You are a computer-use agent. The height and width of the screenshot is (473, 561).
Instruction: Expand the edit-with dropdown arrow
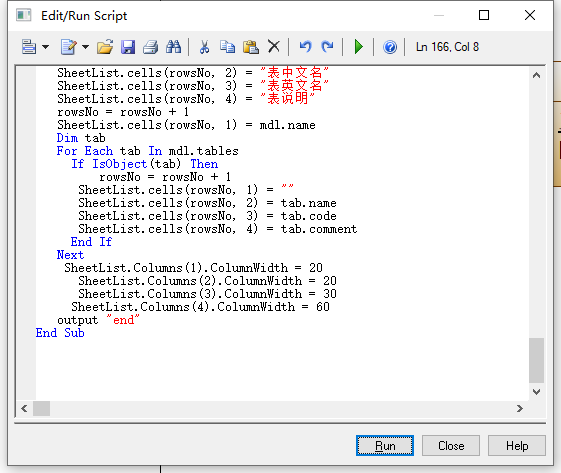(x=85, y=47)
